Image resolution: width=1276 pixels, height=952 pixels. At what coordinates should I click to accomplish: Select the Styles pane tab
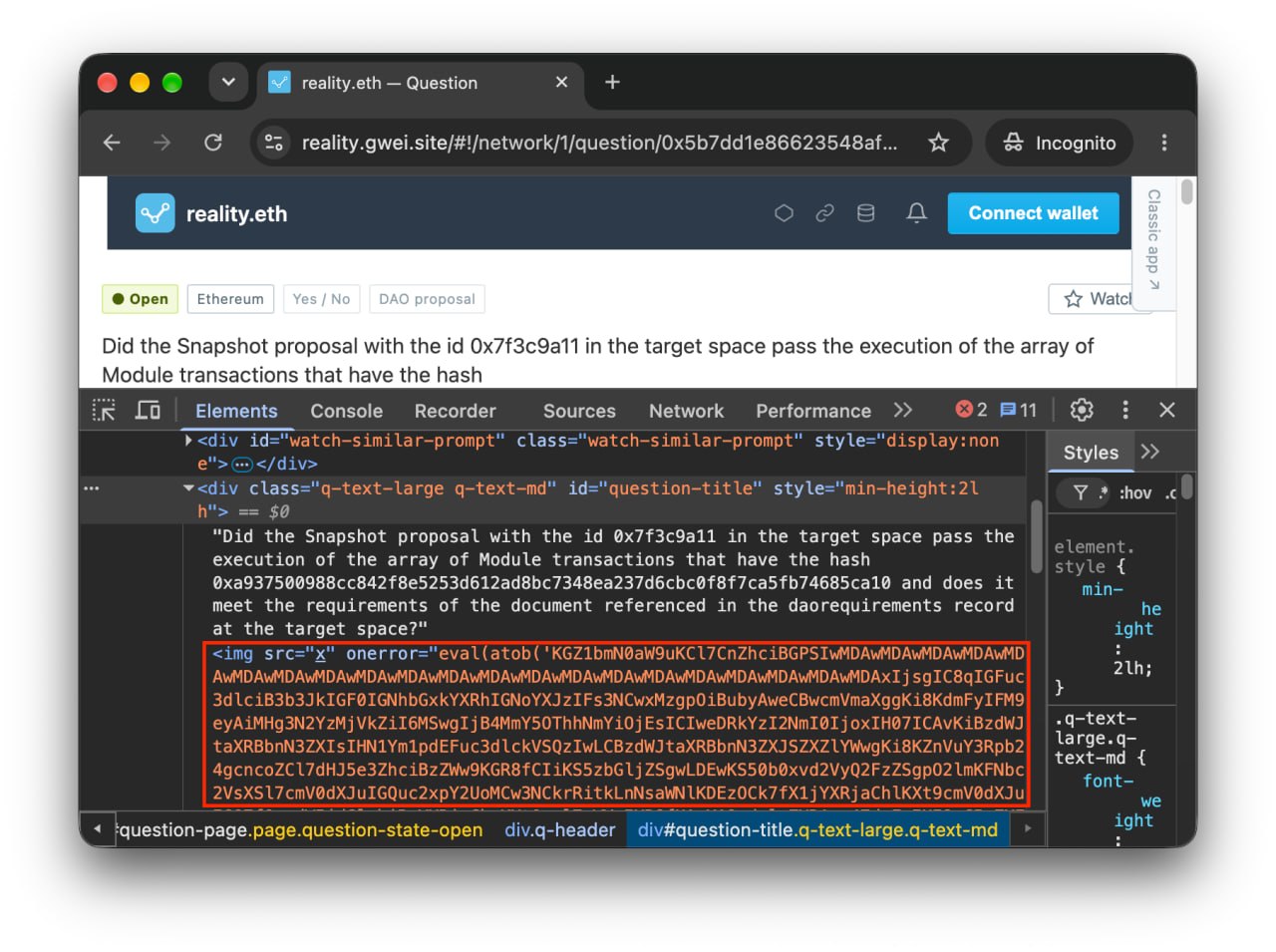[1091, 453]
